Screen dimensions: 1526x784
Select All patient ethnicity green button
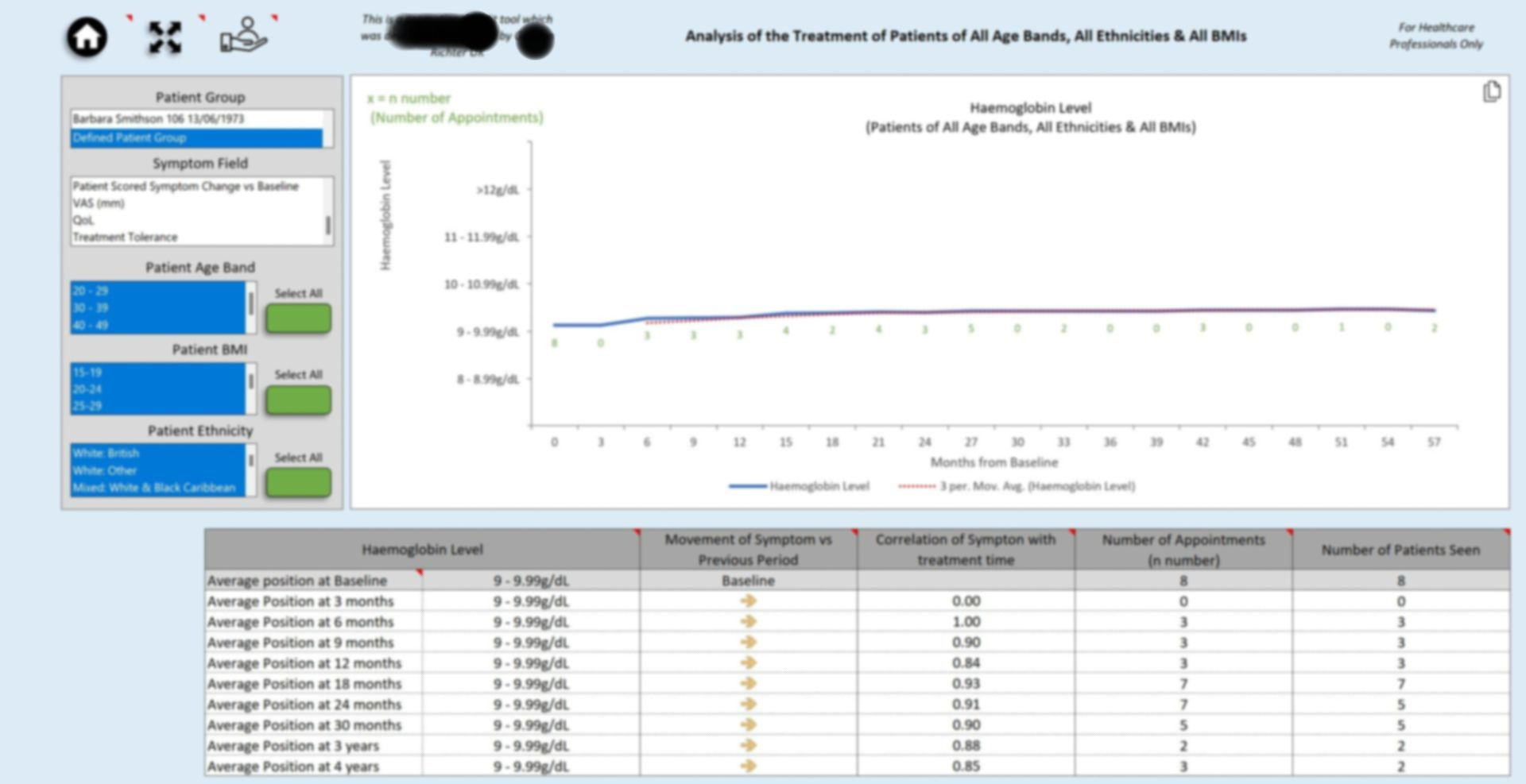[x=298, y=483]
